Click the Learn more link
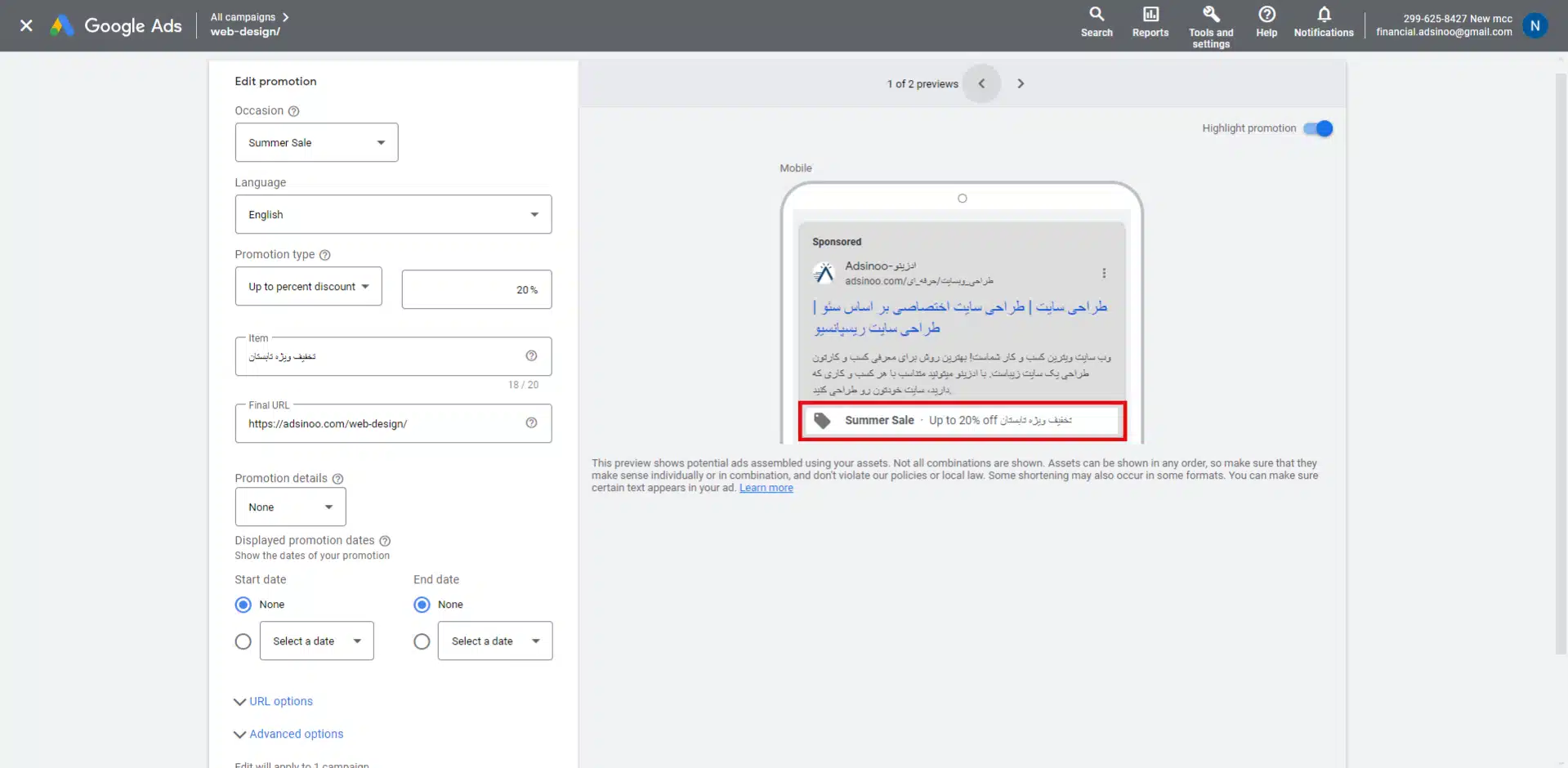The width and height of the screenshot is (1568, 768). click(x=766, y=488)
